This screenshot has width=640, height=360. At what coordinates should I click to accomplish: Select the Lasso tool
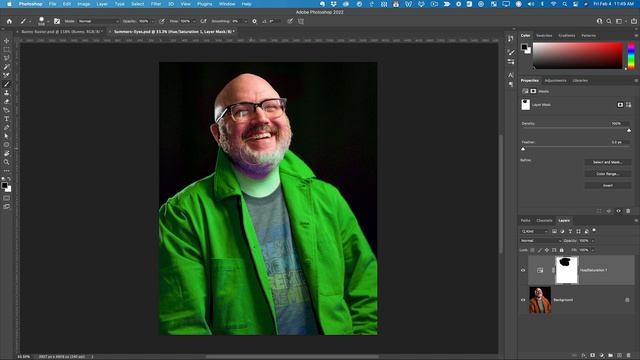pos(7,58)
